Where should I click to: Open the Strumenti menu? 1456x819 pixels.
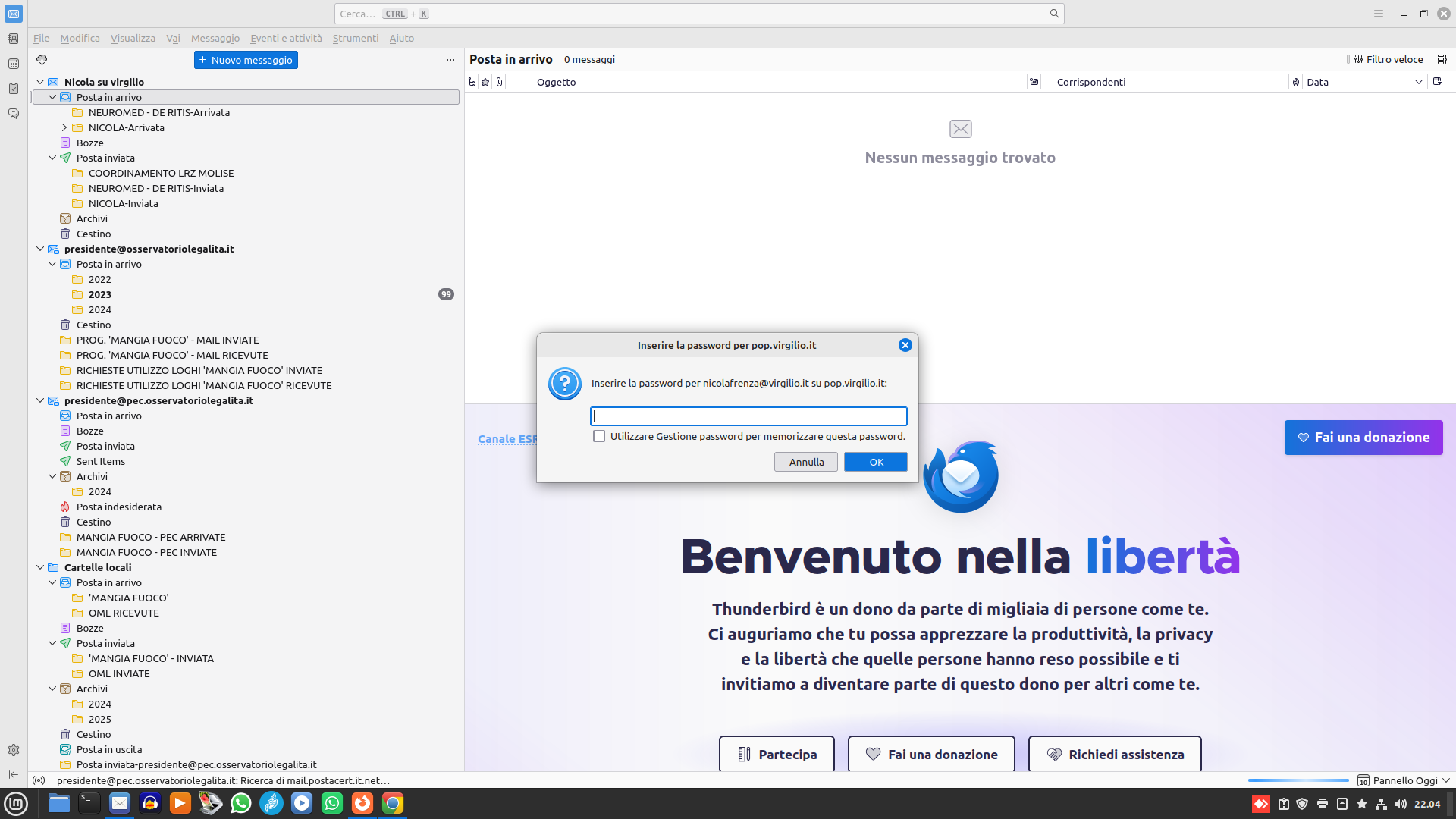pos(355,38)
